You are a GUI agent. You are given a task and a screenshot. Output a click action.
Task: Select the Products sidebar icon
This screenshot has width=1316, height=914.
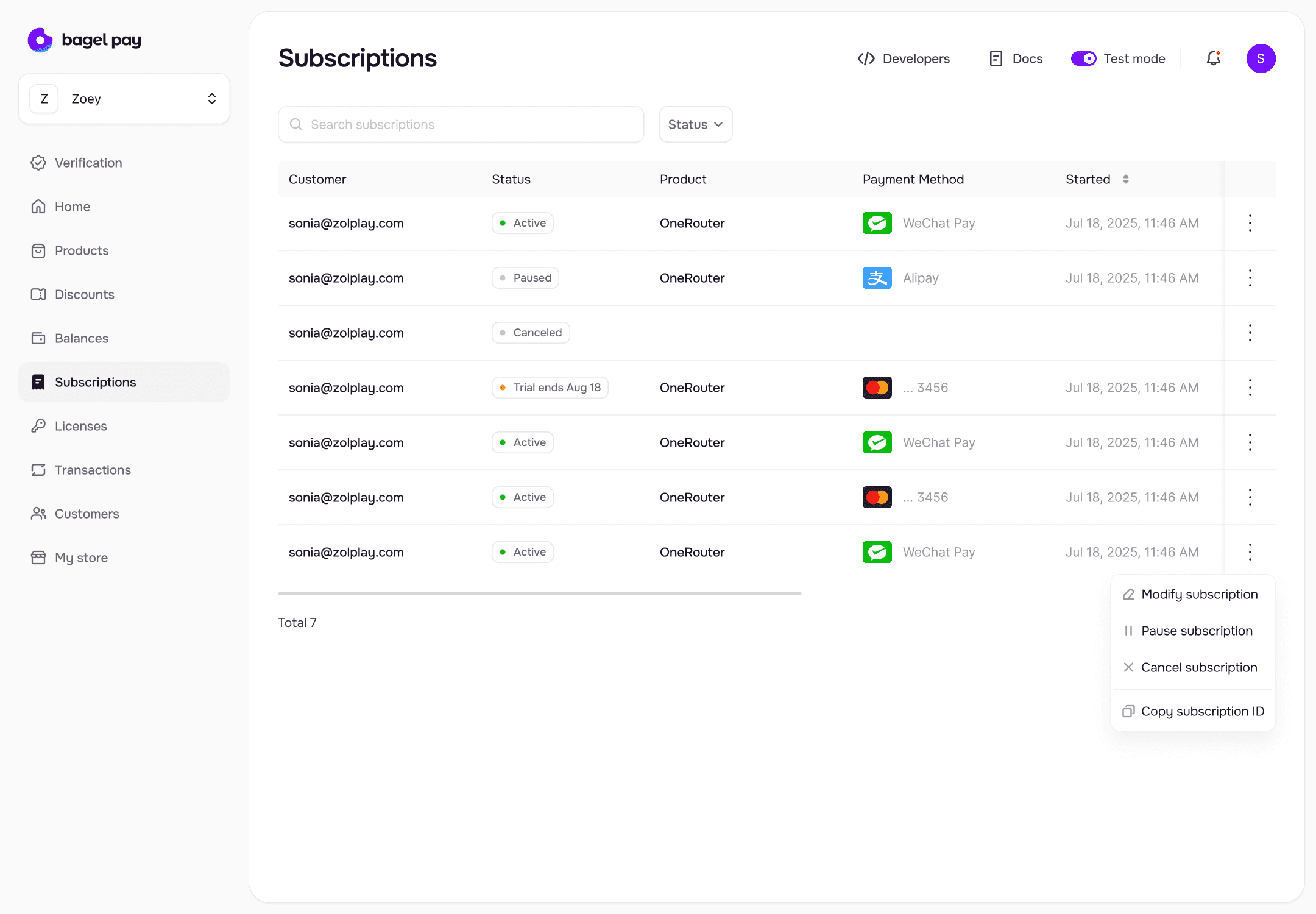pyautogui.click(x=39, y=250)
